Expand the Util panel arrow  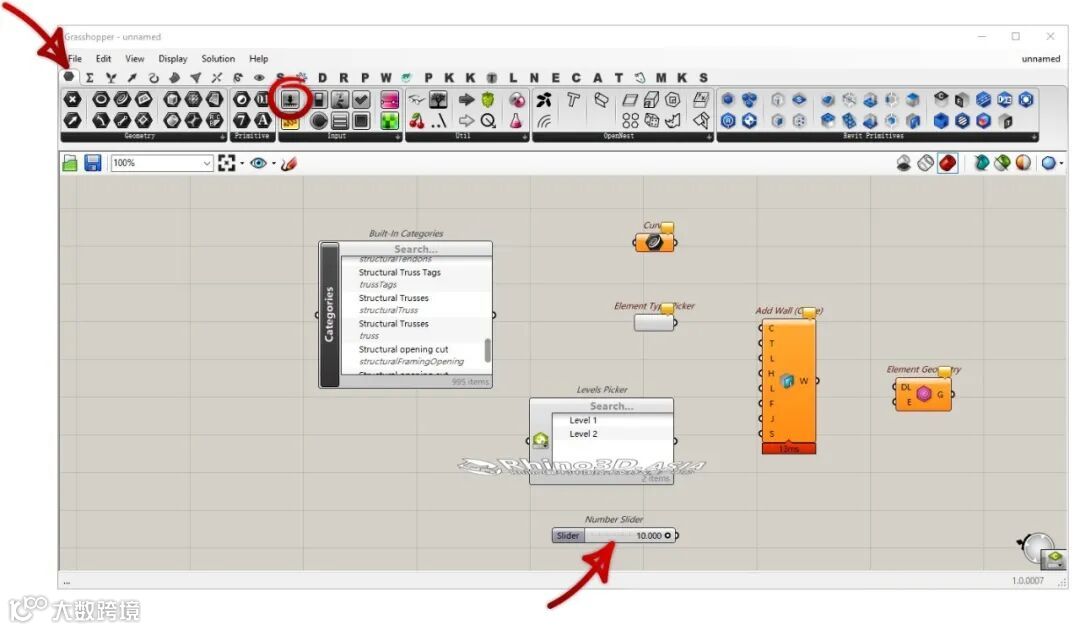(x=525, y=137)
